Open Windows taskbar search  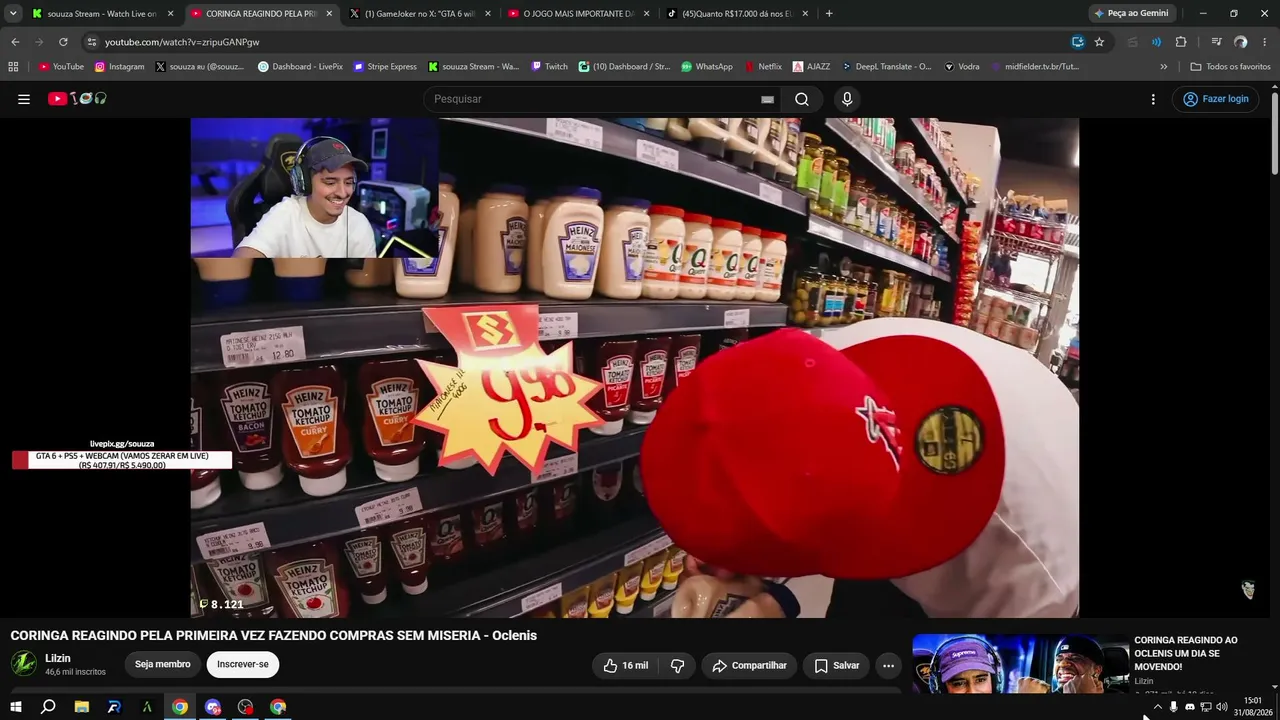[x=48, y=707]
